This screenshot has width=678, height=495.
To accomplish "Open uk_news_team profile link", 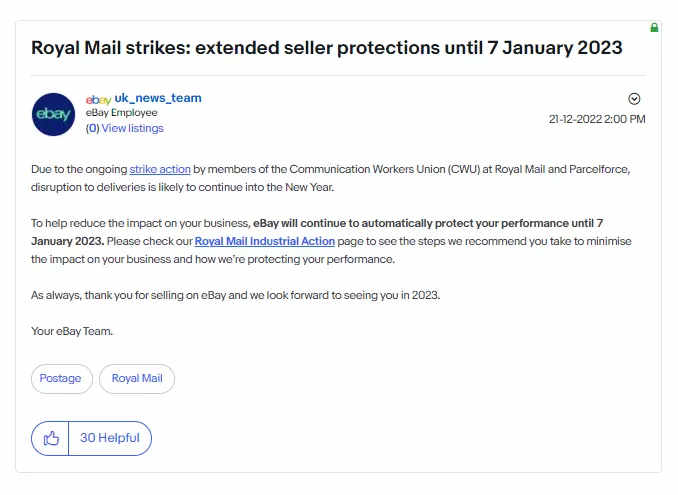I will point(158,98).
